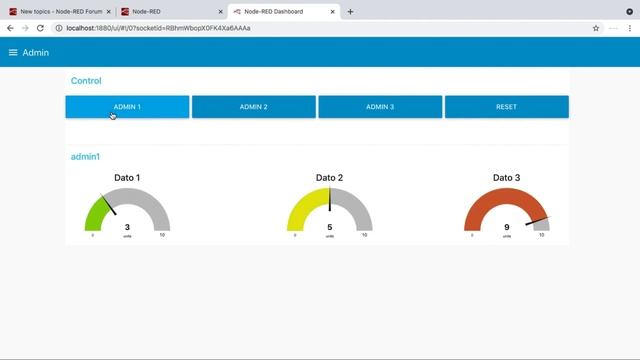
Task: Click the Dato 2 yellow gauge
Action: pyautogui.click(x=330, y=209)
